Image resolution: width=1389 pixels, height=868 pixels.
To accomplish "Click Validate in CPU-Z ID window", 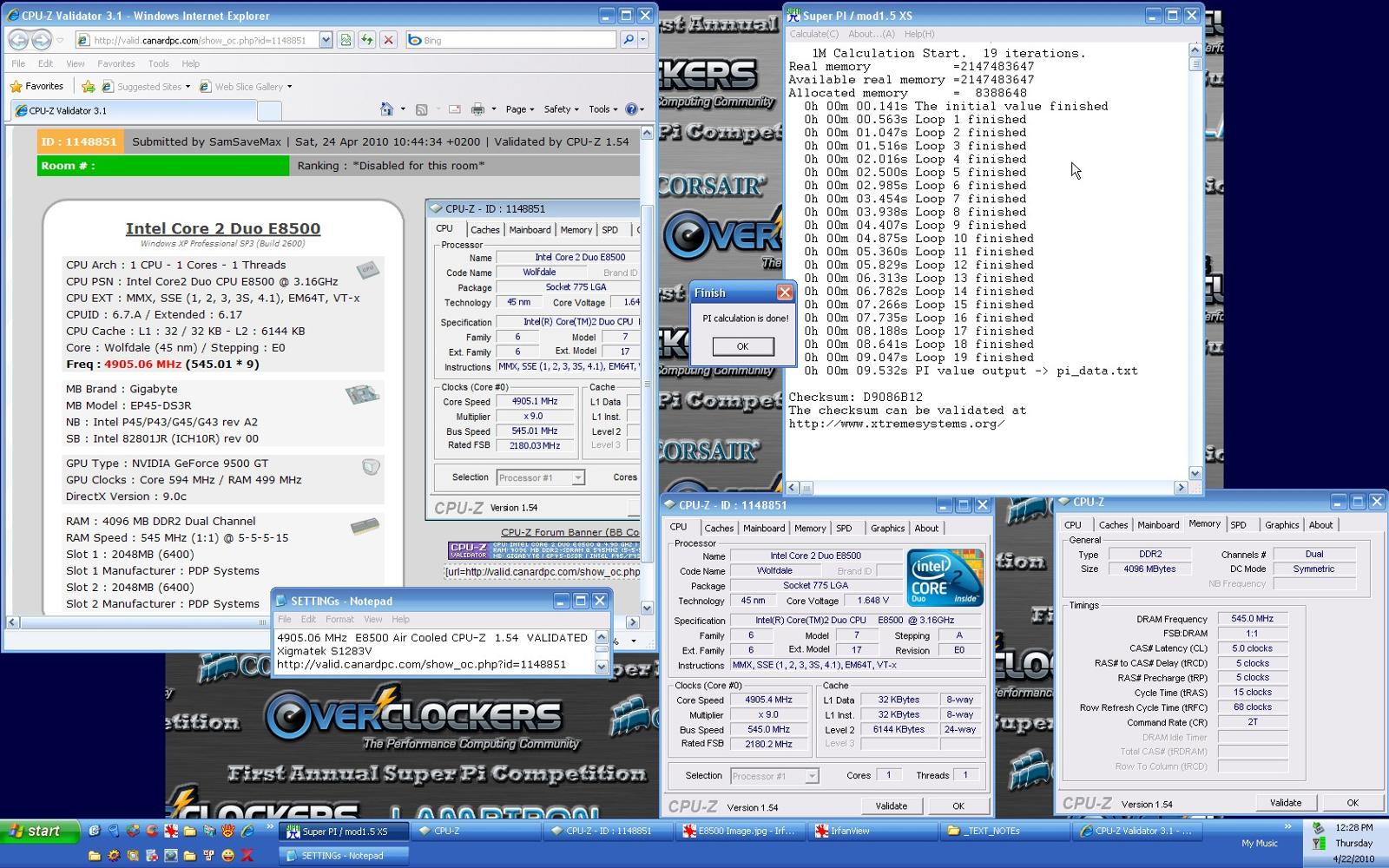I will (891, 806).
